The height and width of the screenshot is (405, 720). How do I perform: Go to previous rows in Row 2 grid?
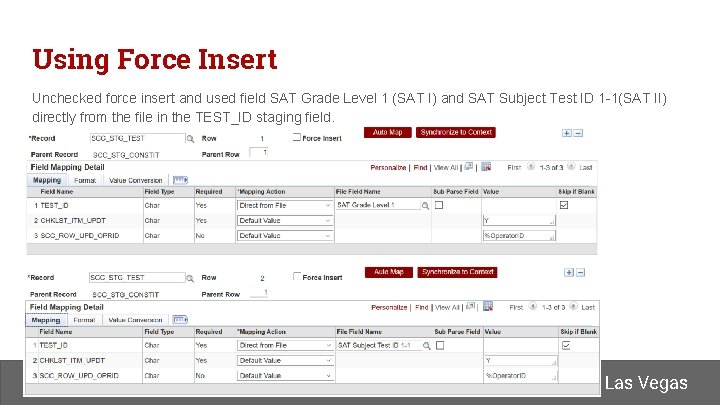tap(533, 306)
